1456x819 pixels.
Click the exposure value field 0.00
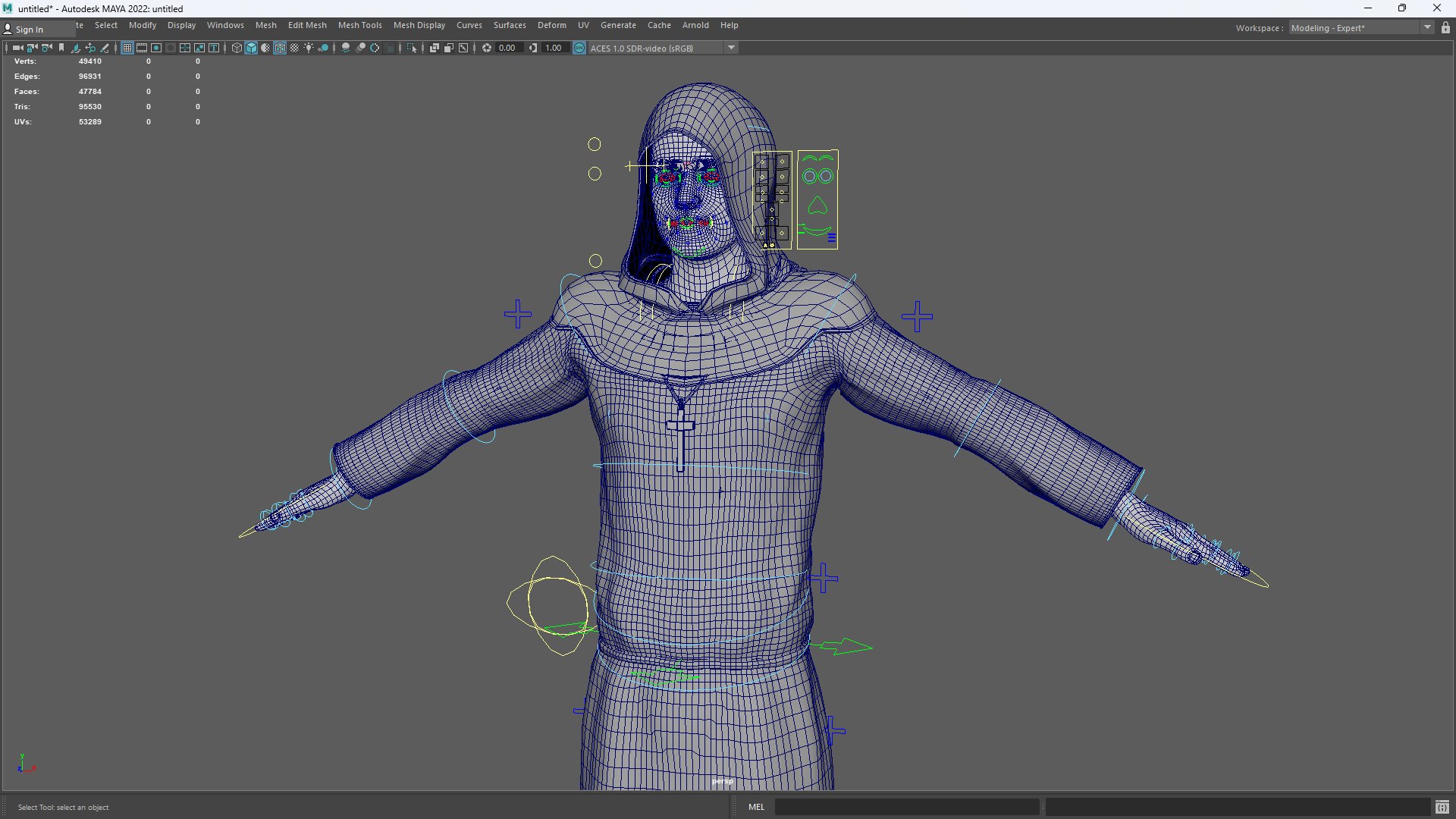(x=508, y=48)
